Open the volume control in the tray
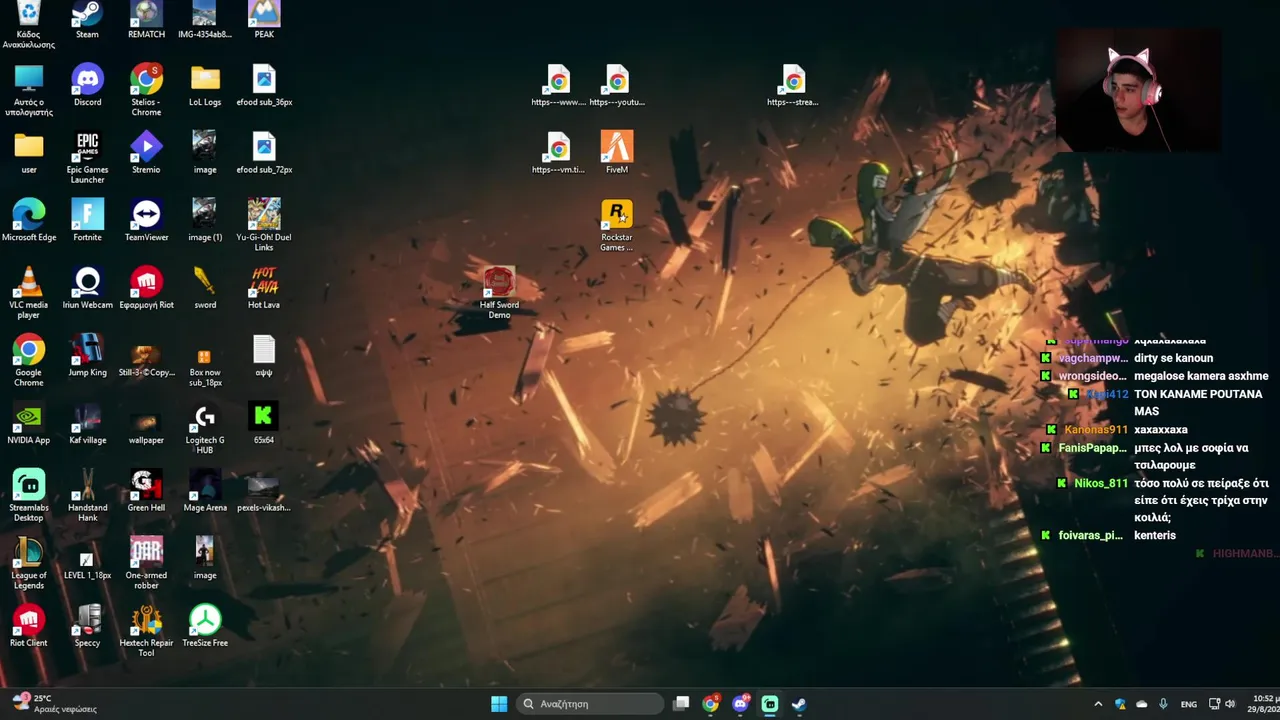Screen dimensions: 1280x720 pos(1230,704)
